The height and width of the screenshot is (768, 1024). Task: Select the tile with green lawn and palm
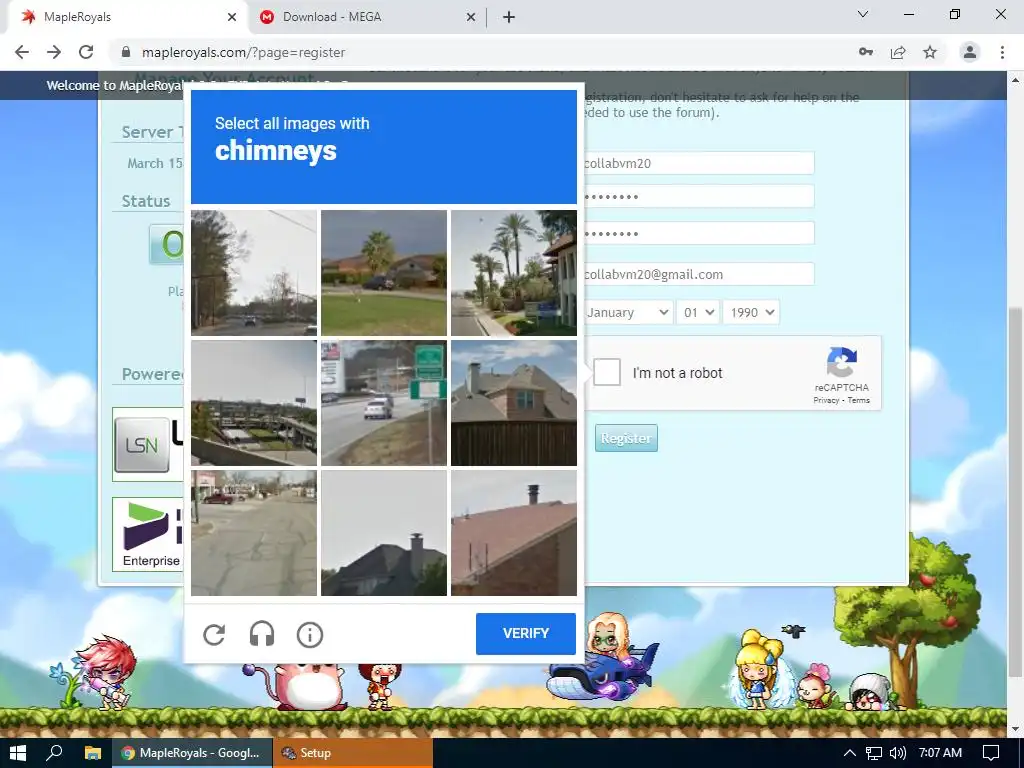tap(384, 273)
